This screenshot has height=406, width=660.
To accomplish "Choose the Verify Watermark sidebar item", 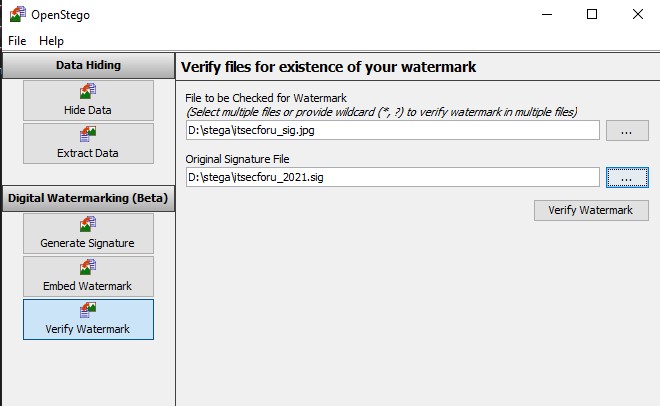I will pos(88,319).
